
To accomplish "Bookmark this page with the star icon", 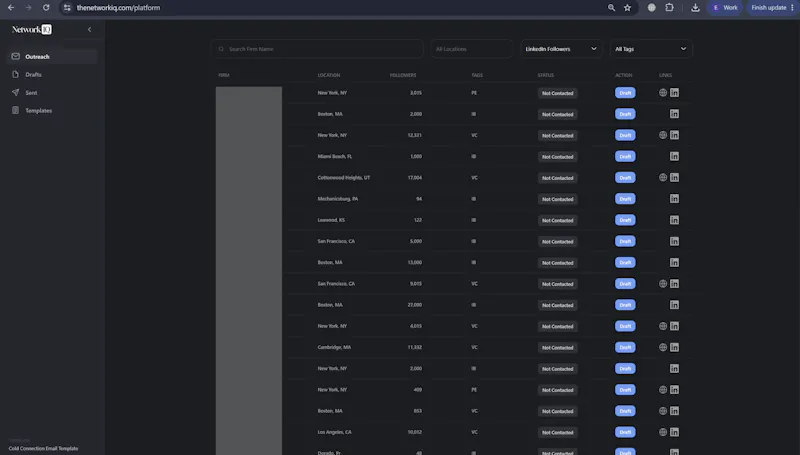I will coord(628,8).
